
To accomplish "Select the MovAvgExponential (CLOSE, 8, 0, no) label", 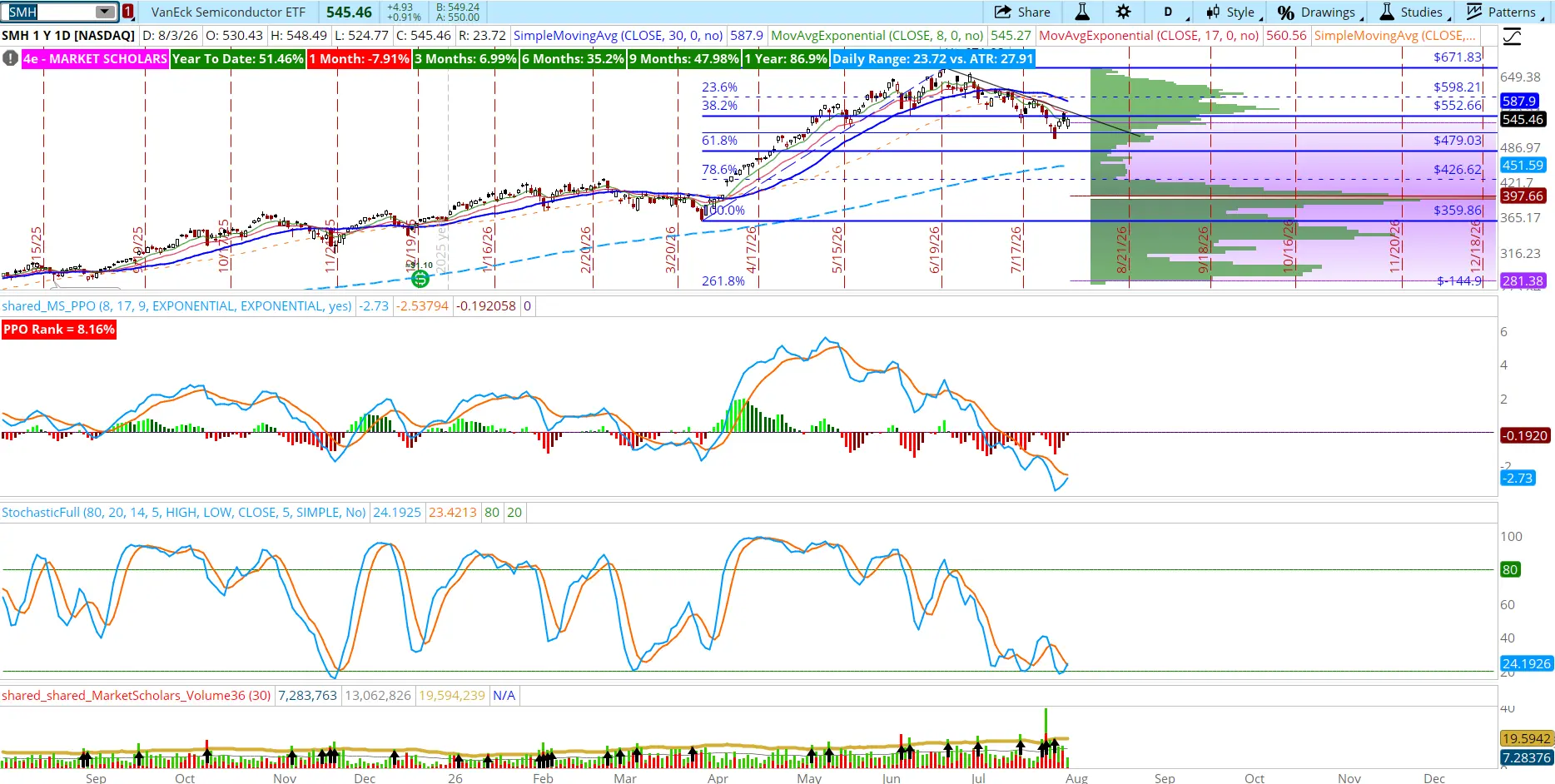I will (x=877, y=36).
